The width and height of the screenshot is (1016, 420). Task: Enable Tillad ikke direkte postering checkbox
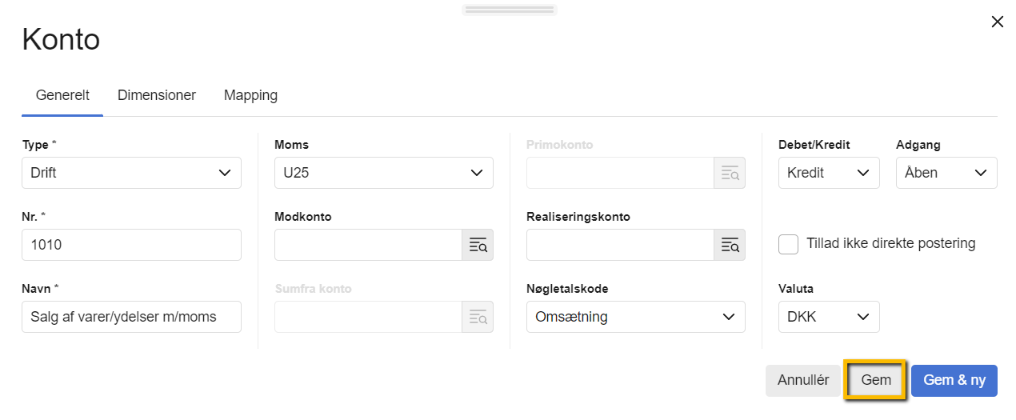click(x=788, y=244)
